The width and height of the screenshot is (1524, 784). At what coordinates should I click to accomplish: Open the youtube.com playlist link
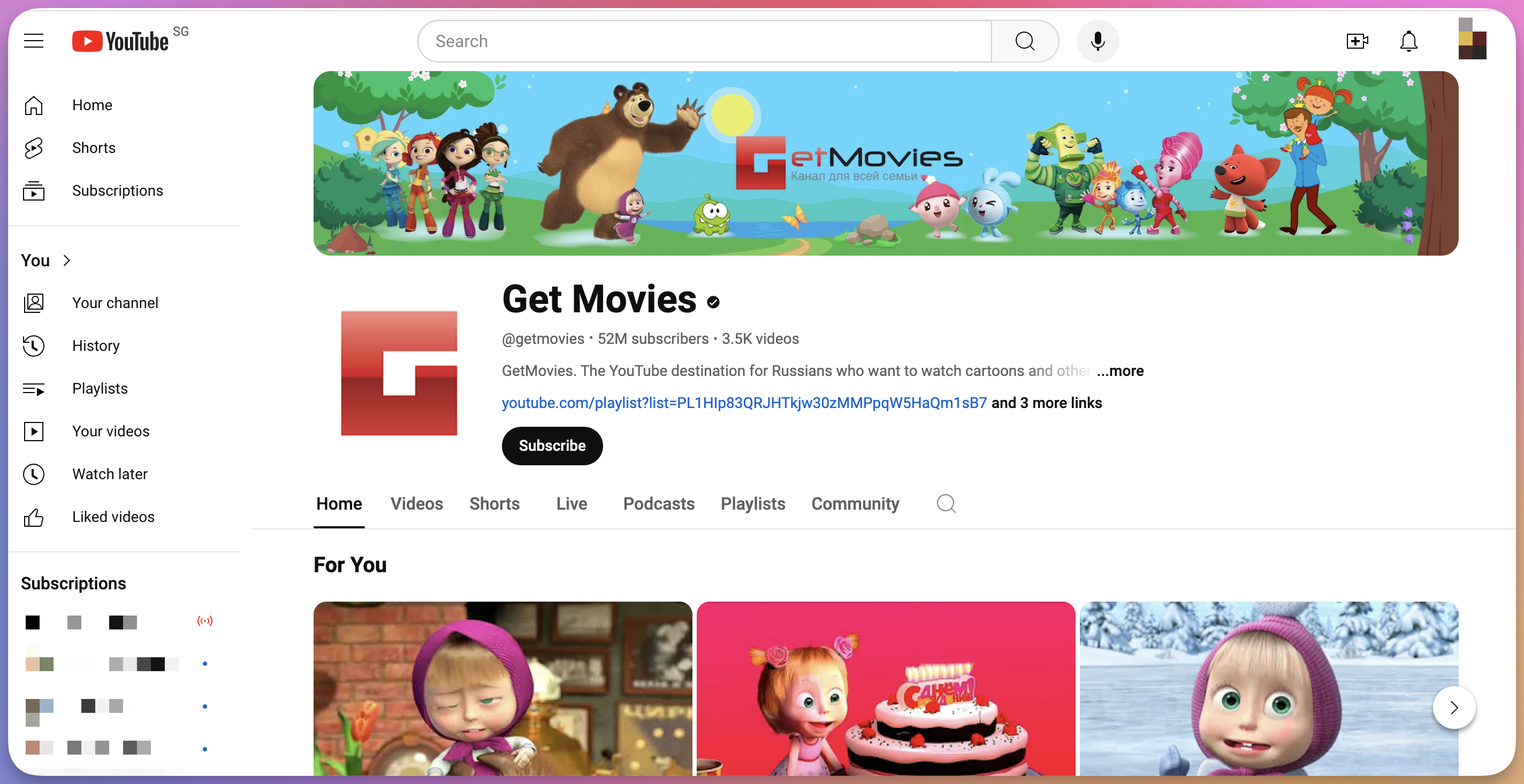pyautogui.click(x=744, y=403)
